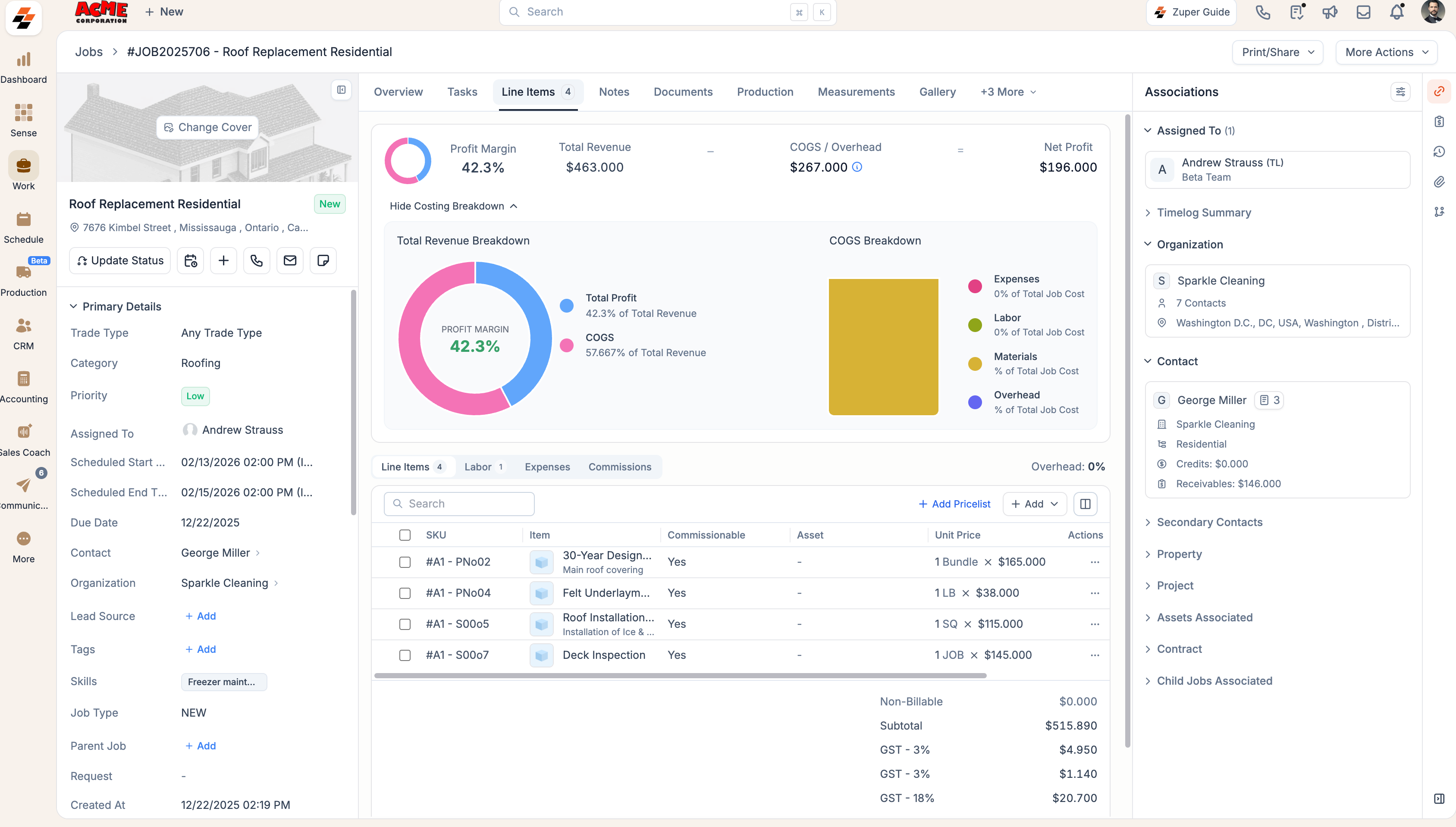
Task: Open the Sales Coach sidebar icon
Action: pos(23,432)
